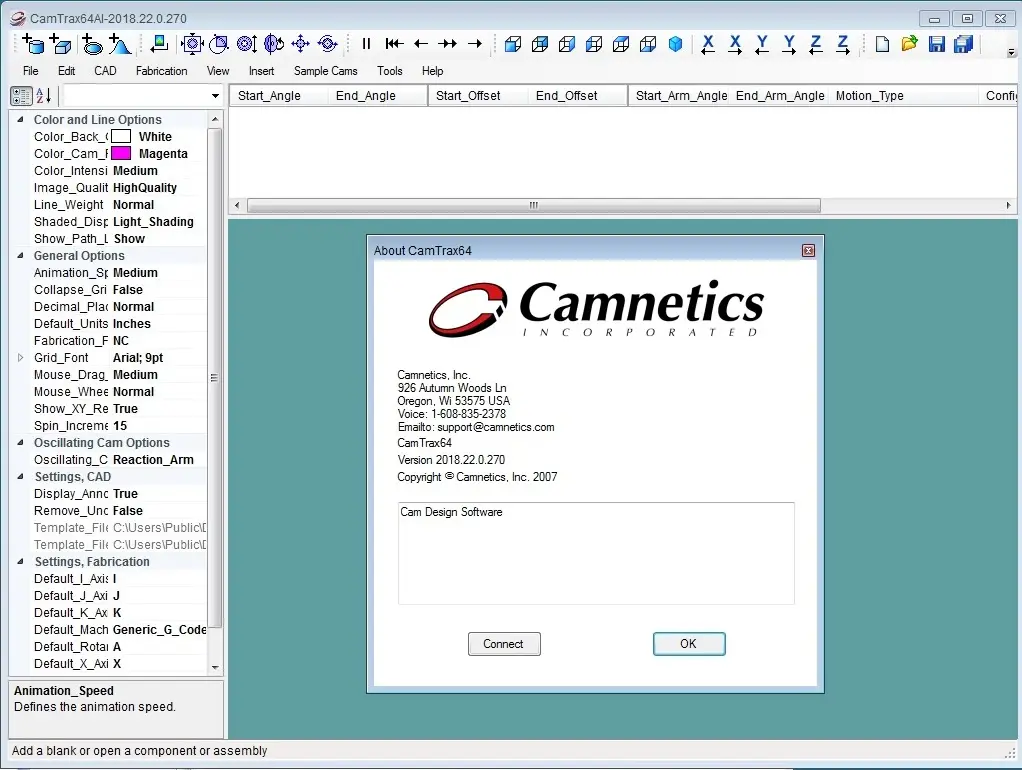This screenshot has height=770, width=1022.
Task: Click the Cam Design Software text box
Action: [596, 553]
